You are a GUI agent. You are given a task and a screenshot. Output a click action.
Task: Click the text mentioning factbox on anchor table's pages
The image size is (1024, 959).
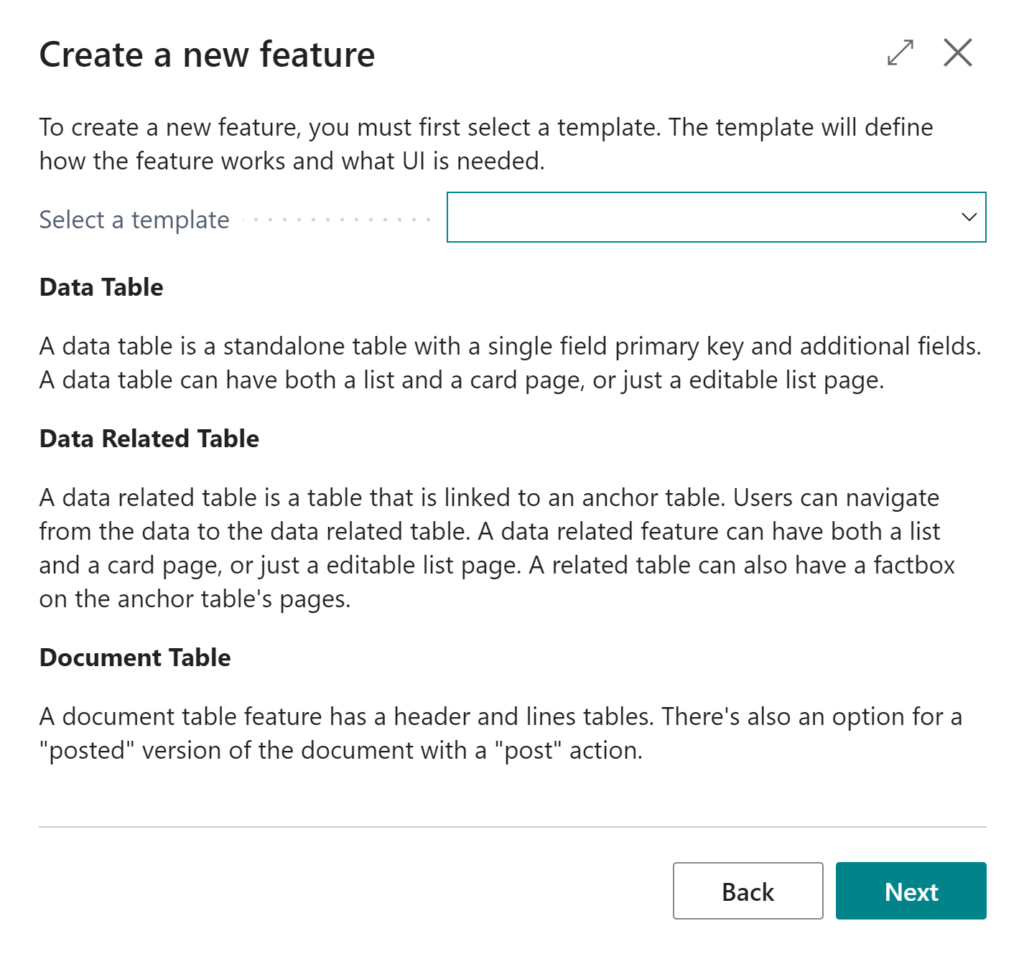[x=496, y=581]
